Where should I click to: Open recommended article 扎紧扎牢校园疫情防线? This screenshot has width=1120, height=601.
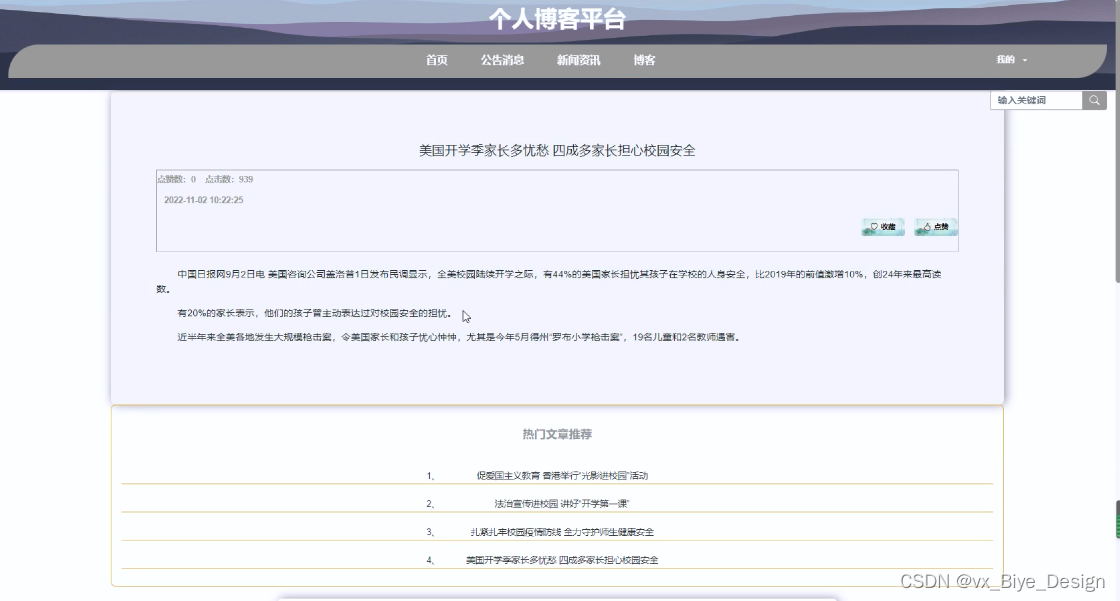562,532
